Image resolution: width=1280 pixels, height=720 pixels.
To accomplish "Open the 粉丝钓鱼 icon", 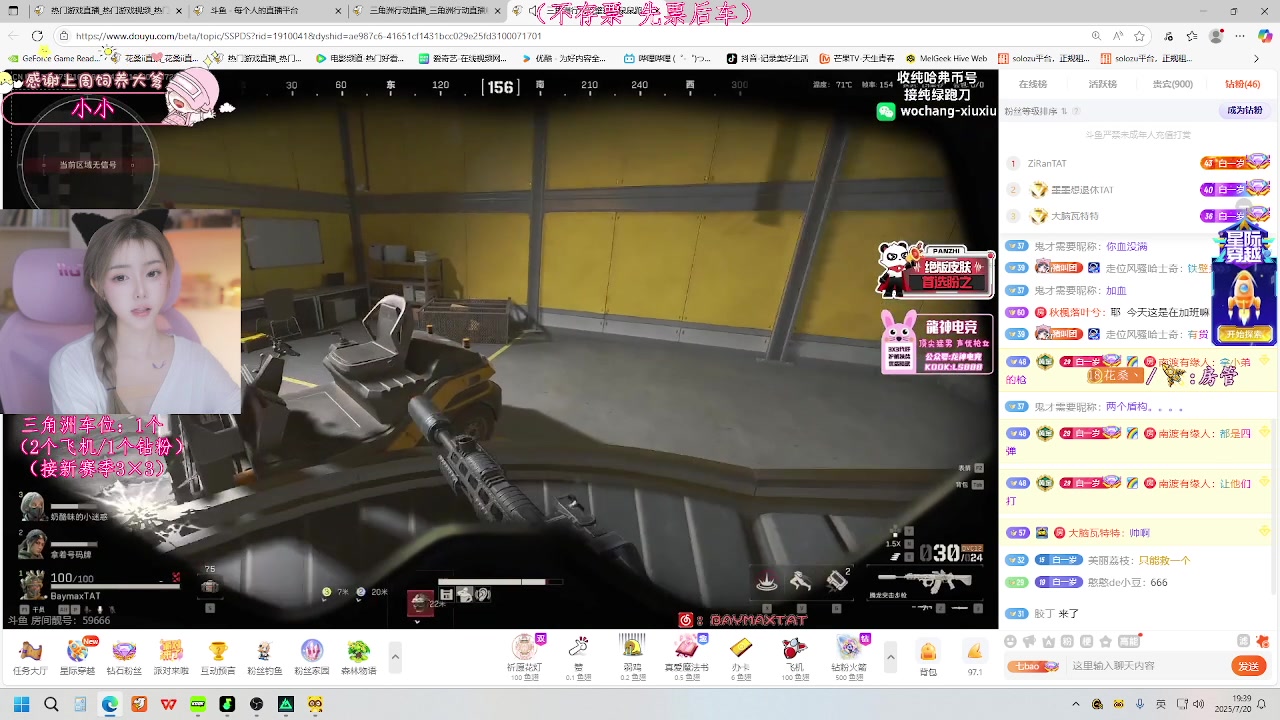I will [x=264, y=657].
